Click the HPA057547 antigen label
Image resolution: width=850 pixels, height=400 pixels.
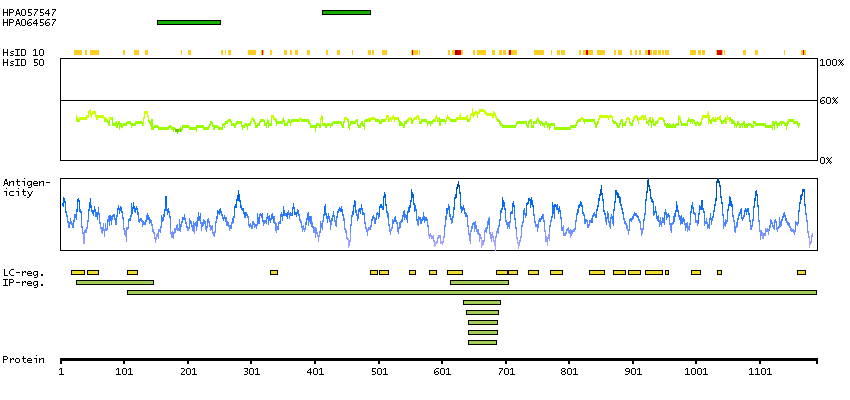29,12
